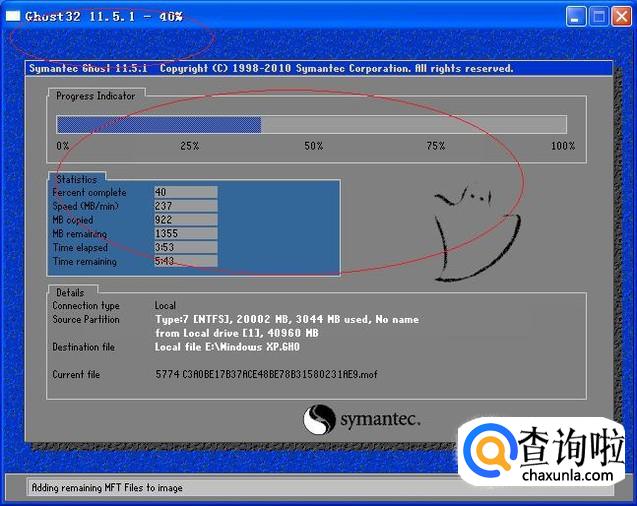Click the MB copied value 922
Image resolution: width=637 pixels, height=506 pixels.
(x=186, y=220)
